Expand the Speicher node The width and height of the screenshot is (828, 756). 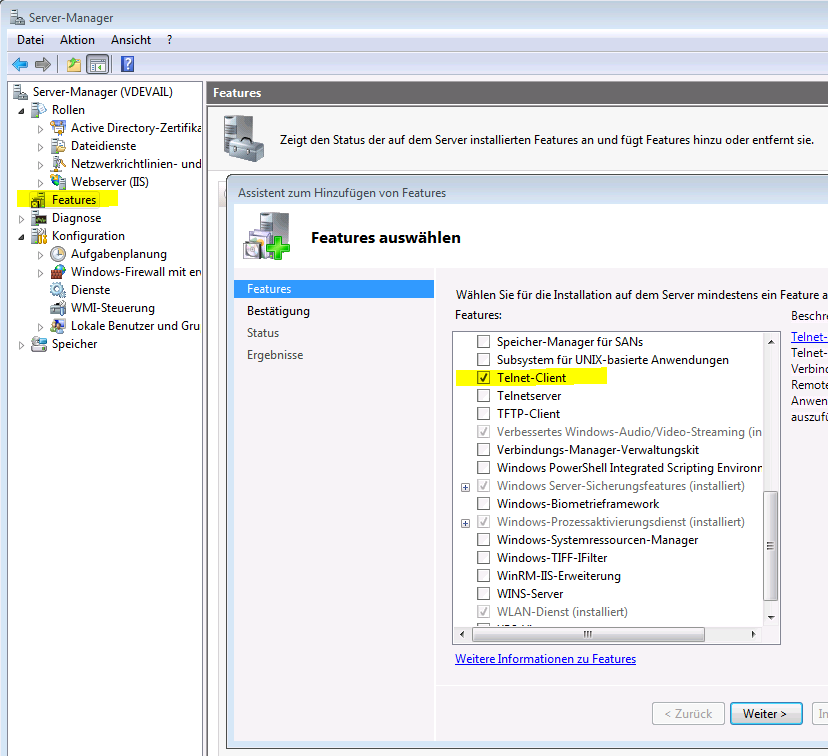click(x=21, y=345)
